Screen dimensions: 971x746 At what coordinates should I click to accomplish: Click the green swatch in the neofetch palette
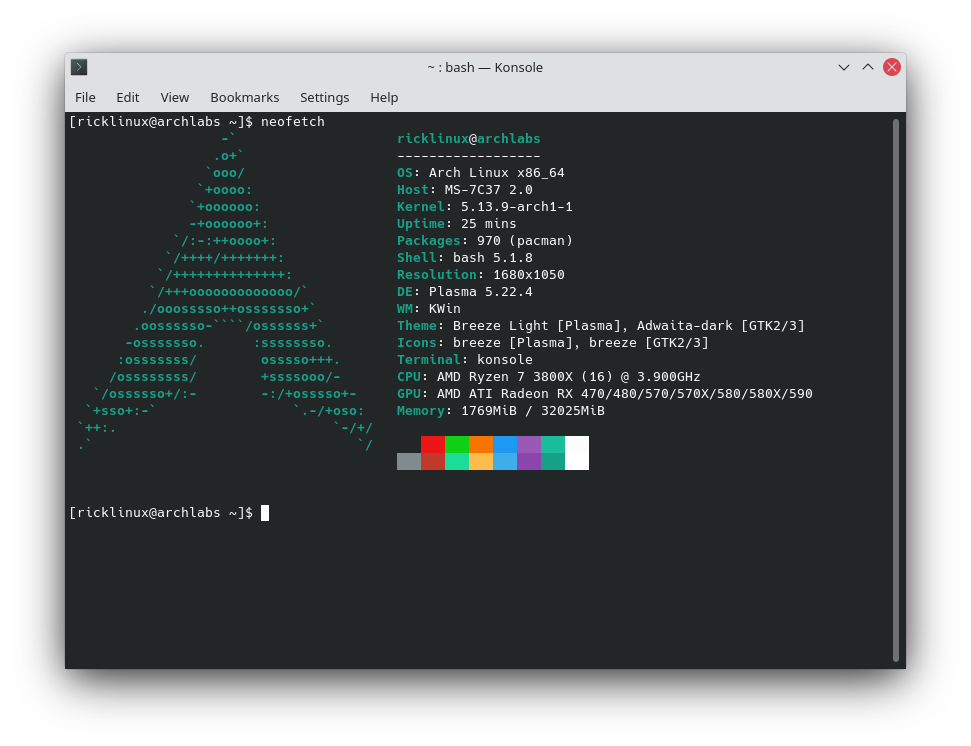coord(457,445)
